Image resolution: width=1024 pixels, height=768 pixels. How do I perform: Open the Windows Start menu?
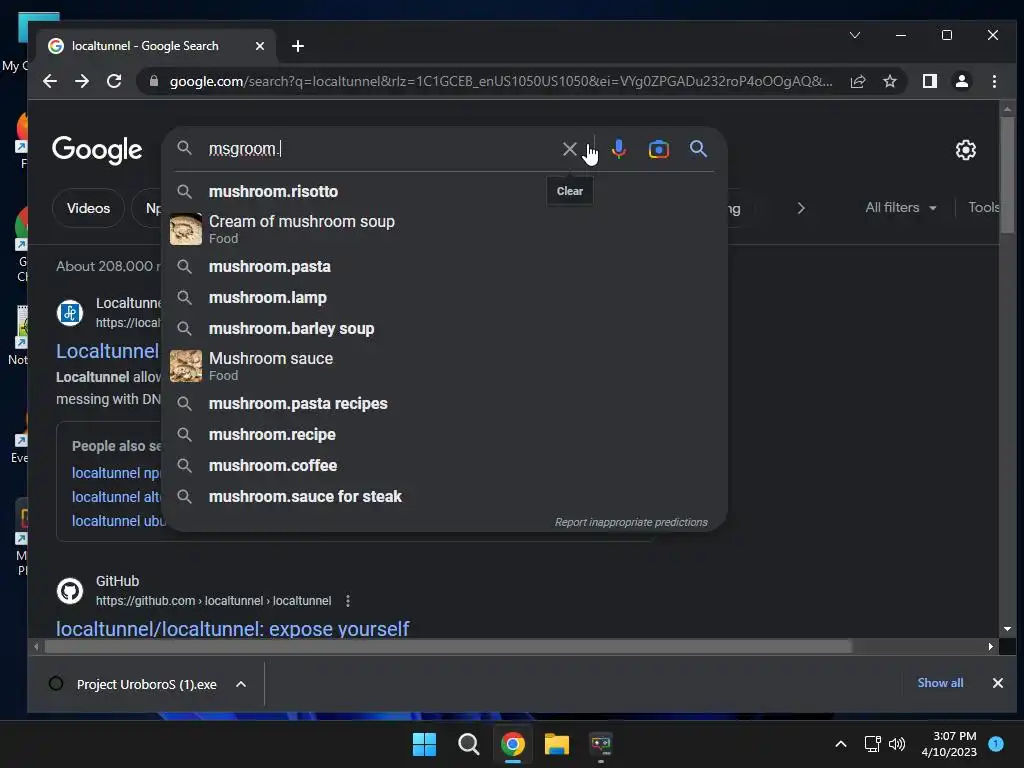[424, 744]
